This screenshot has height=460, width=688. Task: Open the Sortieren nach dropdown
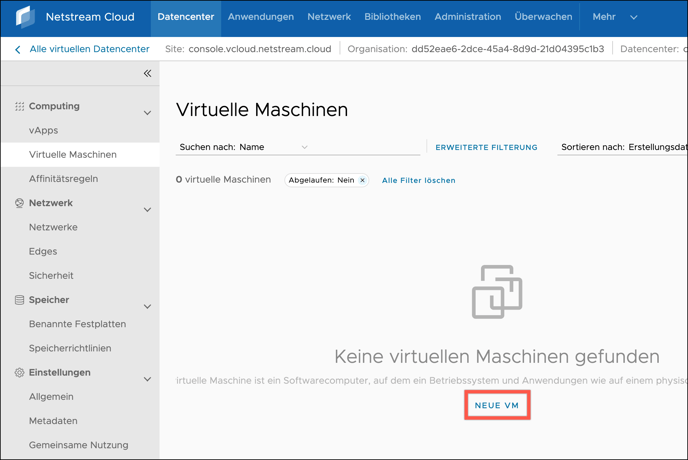(623, 147)
